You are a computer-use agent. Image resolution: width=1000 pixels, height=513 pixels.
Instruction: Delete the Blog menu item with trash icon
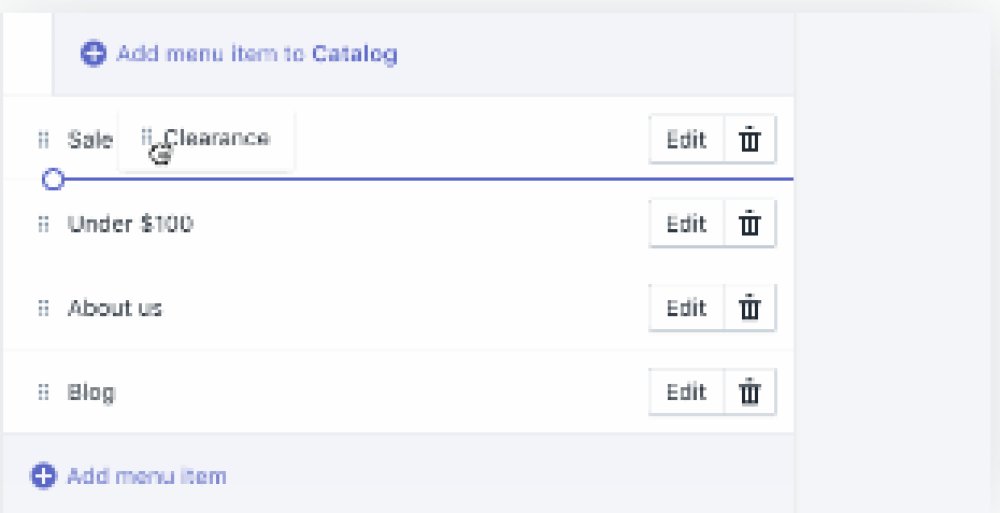pyautogui.click(x=750, y=392)
